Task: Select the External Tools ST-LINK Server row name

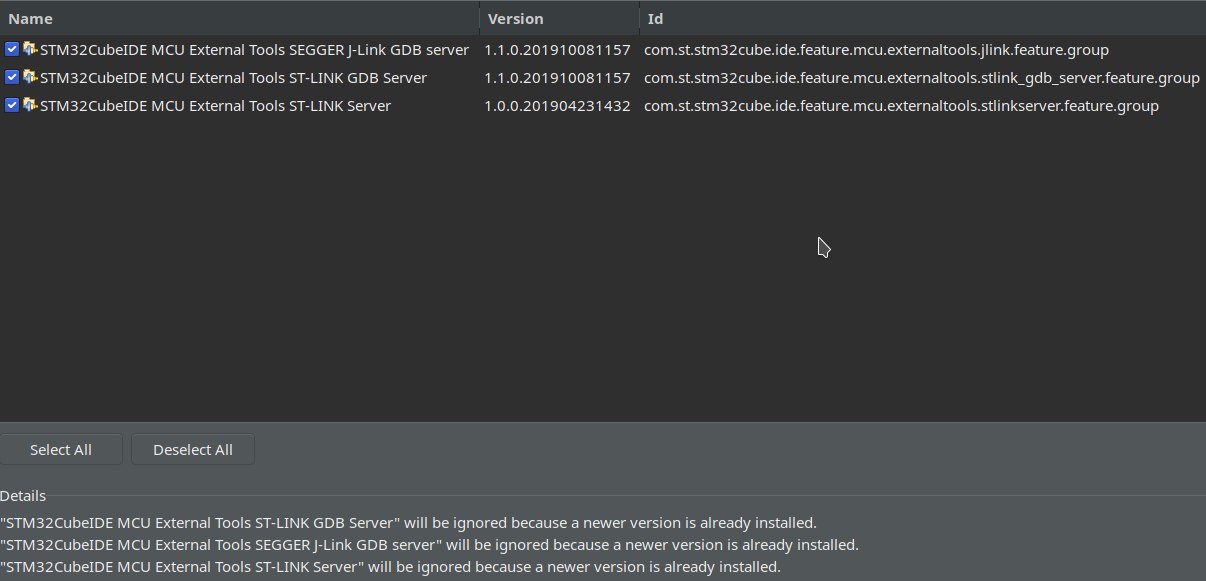Action: pyautogui.click(x=215, y=105)
